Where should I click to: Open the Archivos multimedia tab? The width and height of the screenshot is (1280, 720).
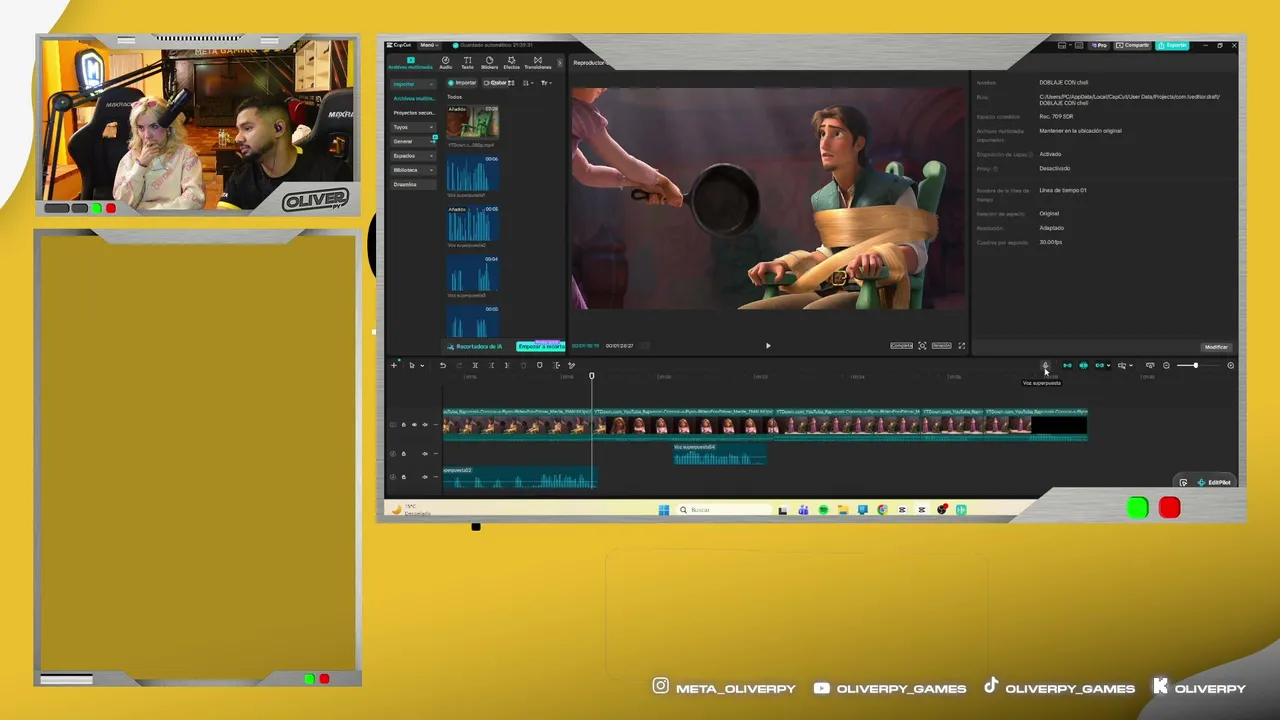pos(410,63)
